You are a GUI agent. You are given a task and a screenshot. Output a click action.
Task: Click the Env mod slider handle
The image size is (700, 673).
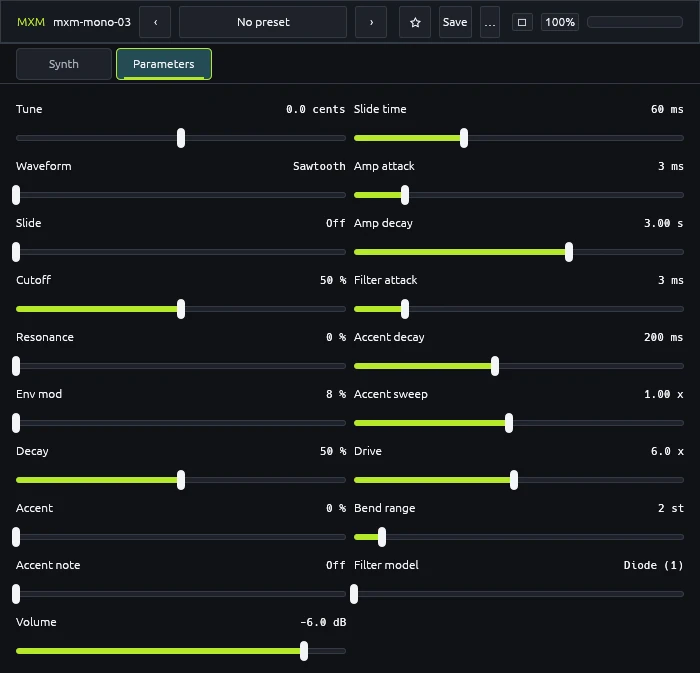pos(16,423)
